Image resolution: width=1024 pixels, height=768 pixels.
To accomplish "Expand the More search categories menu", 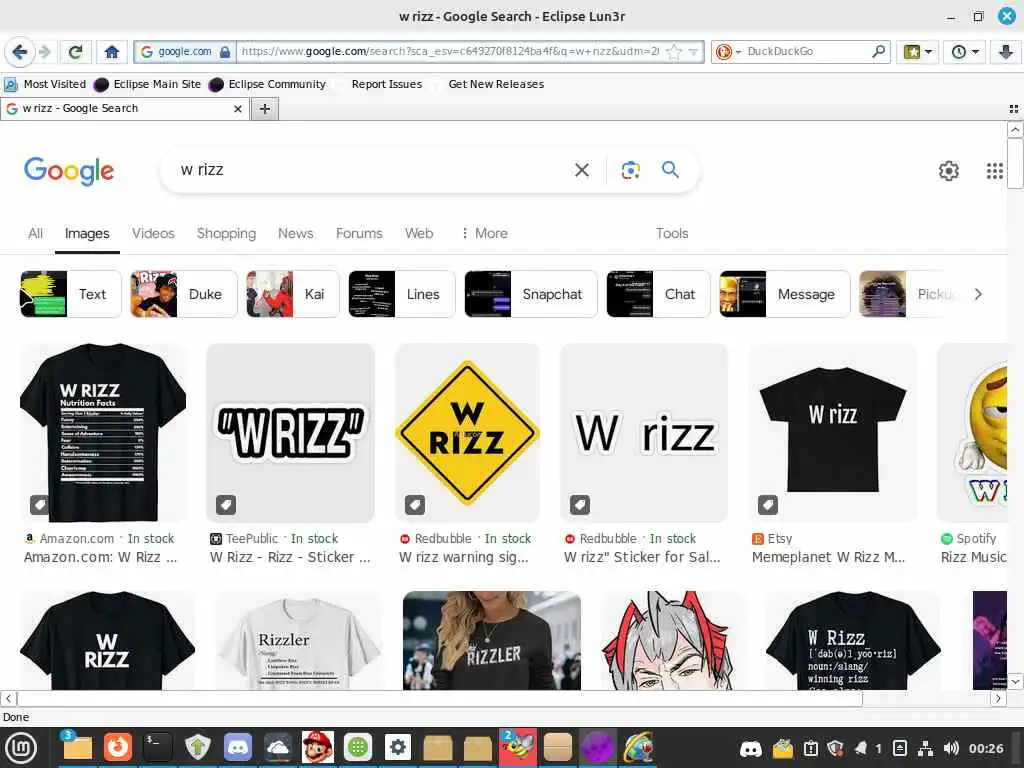I will (484, 234).
